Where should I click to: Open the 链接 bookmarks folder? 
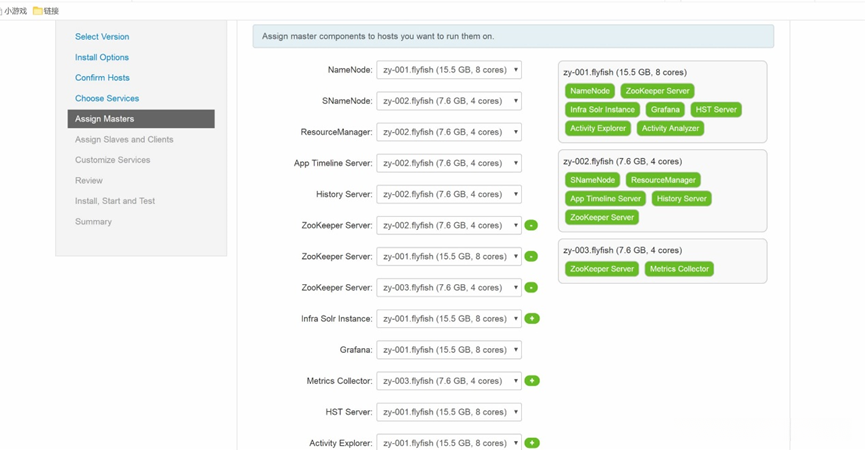(46, 11)
